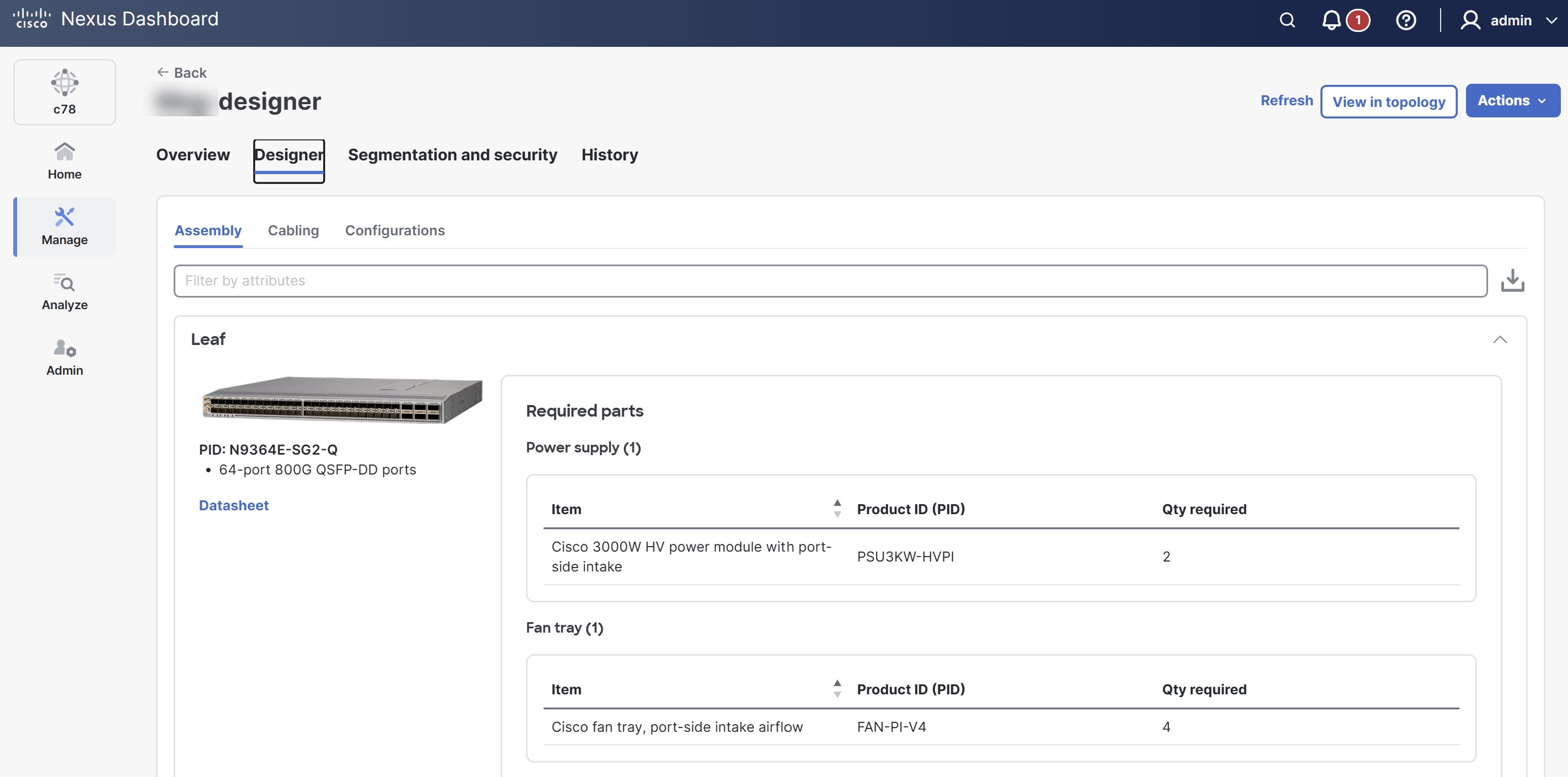This screenshot has height=777, width=1568.
Task: Sort Fan tray table by Item
Action: (837, 689)
